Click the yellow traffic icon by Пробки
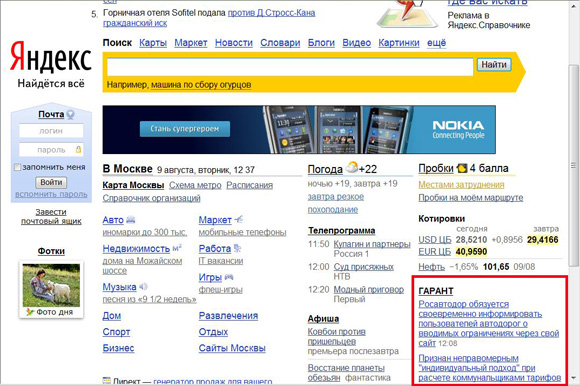Viewport: 580px width, 386px height. [x=462, y=168]
